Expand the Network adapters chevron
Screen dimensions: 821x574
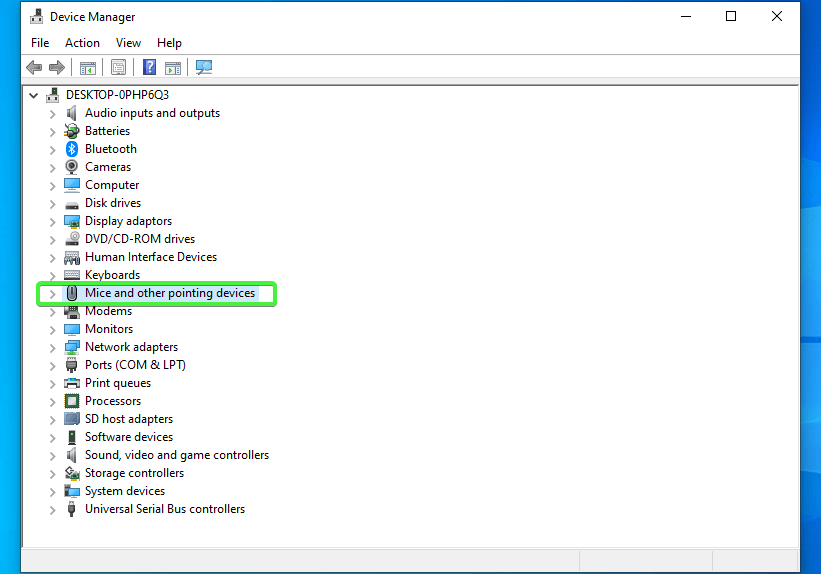click(x=52, y=348)
